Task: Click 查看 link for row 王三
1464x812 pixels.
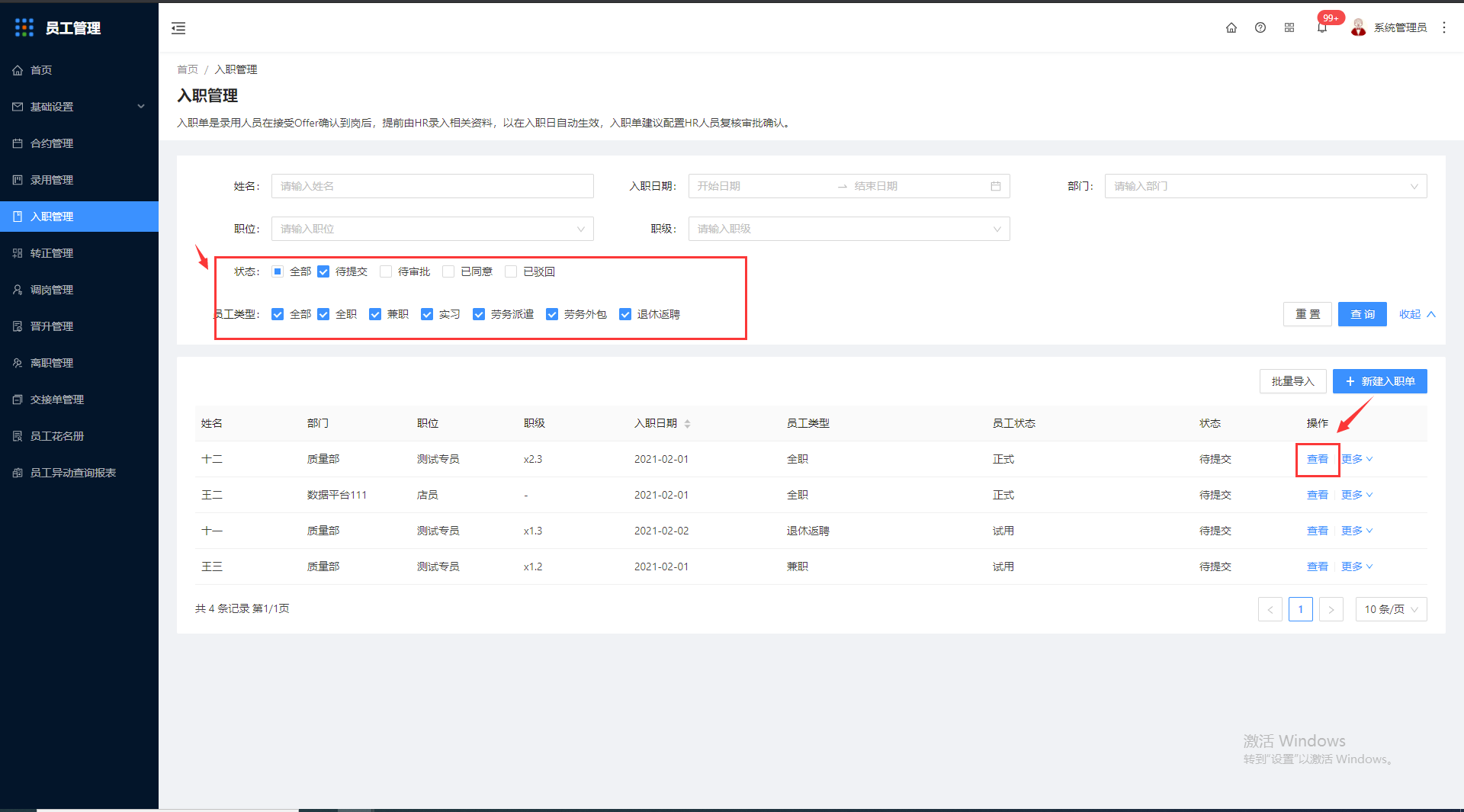Action: (1318, 566)
